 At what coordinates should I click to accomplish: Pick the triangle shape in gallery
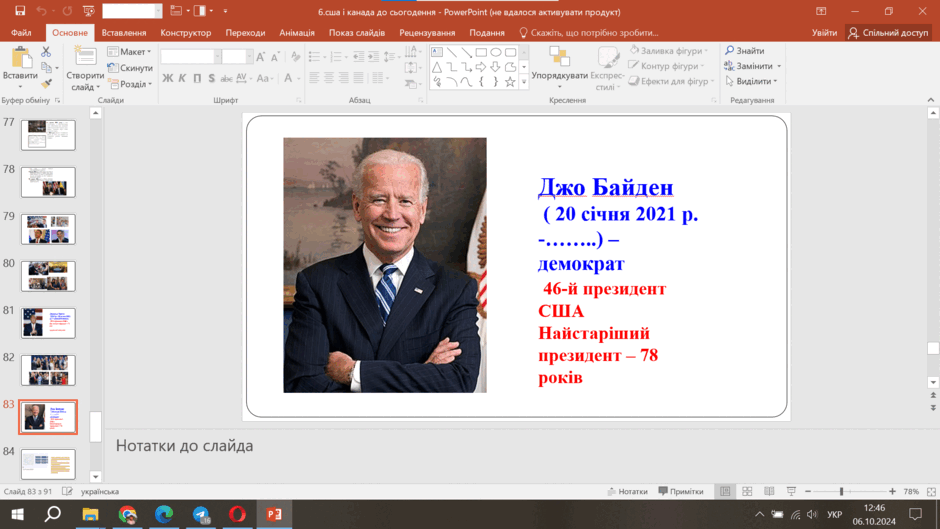(x=437, y=67)
